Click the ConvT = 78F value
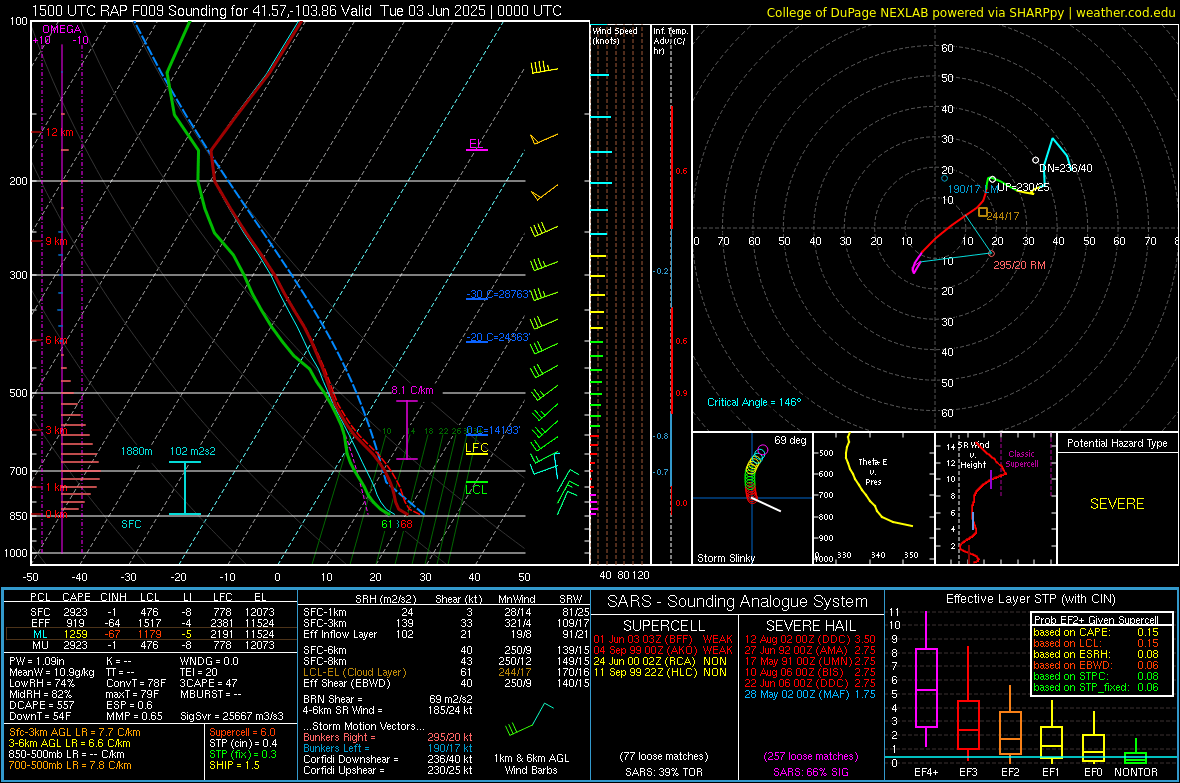The image size is (1180, 783). click(x=135, y=683)
